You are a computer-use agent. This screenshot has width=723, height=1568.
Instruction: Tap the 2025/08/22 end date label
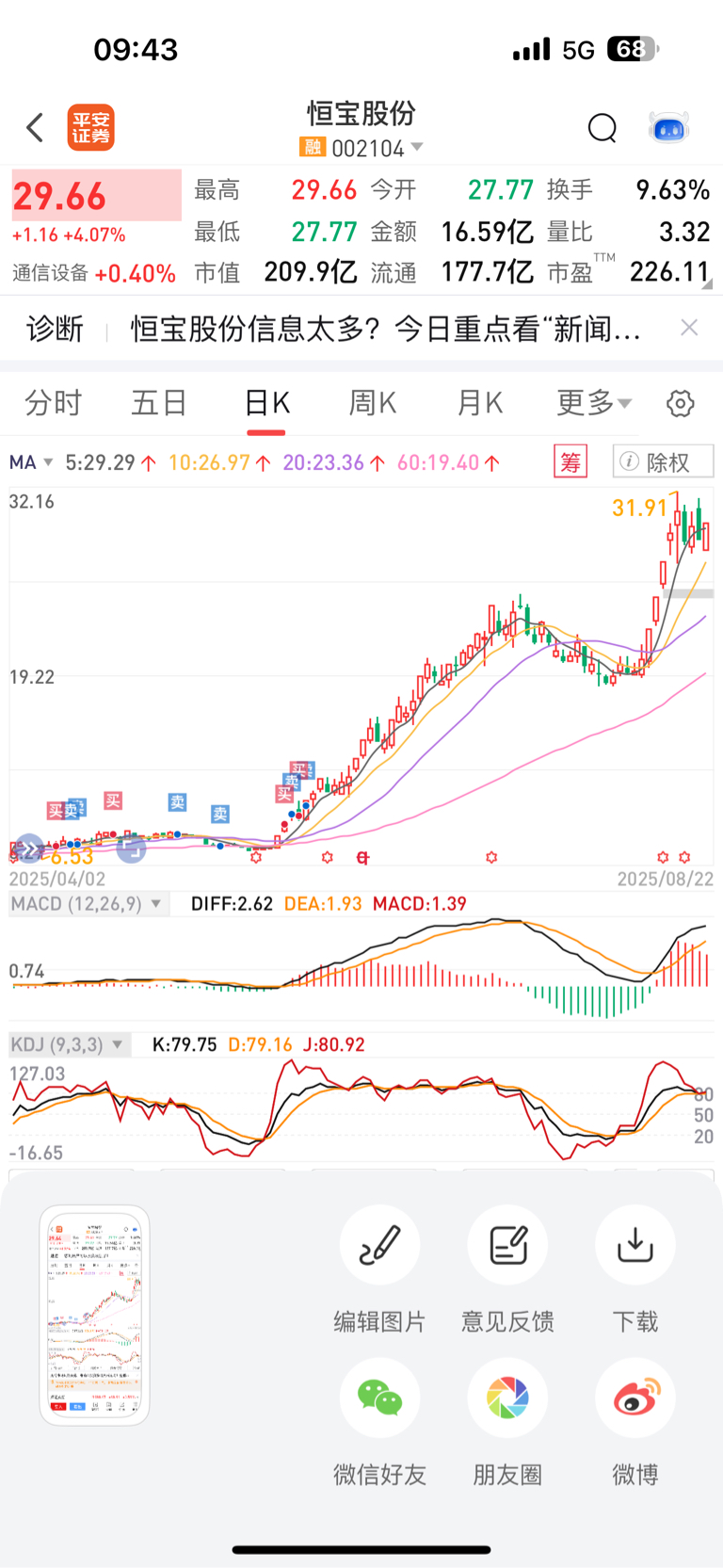point(665,879)
